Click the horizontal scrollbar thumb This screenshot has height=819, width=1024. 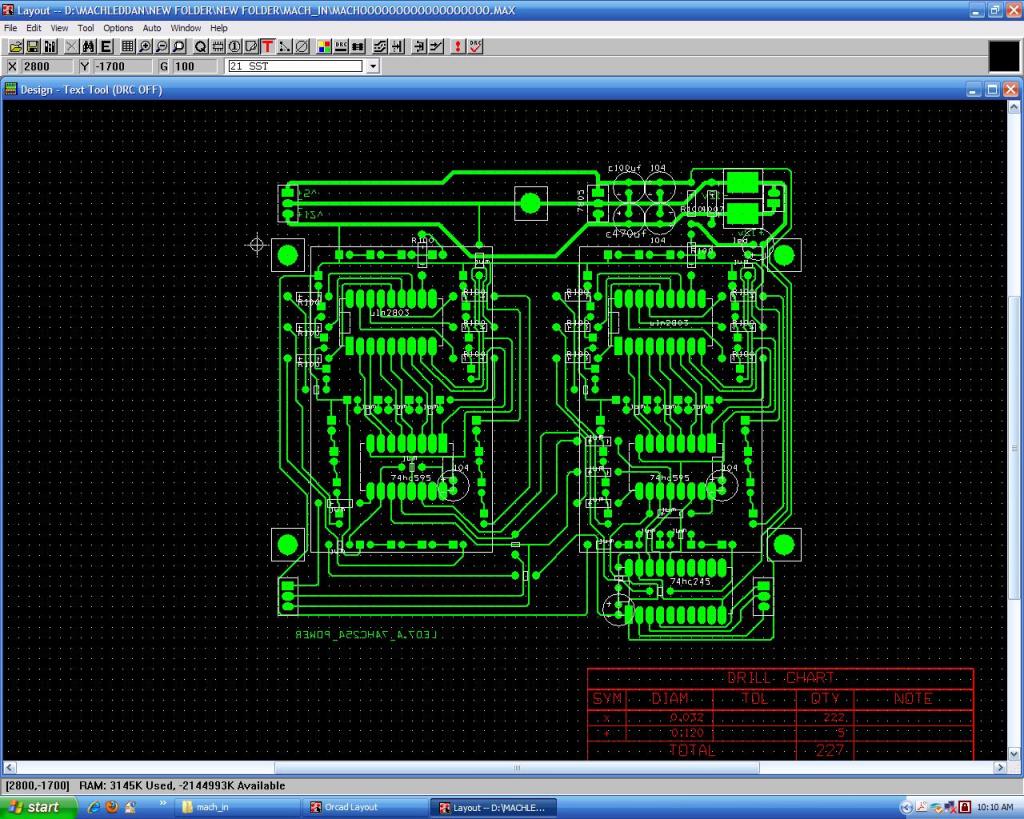517,767
